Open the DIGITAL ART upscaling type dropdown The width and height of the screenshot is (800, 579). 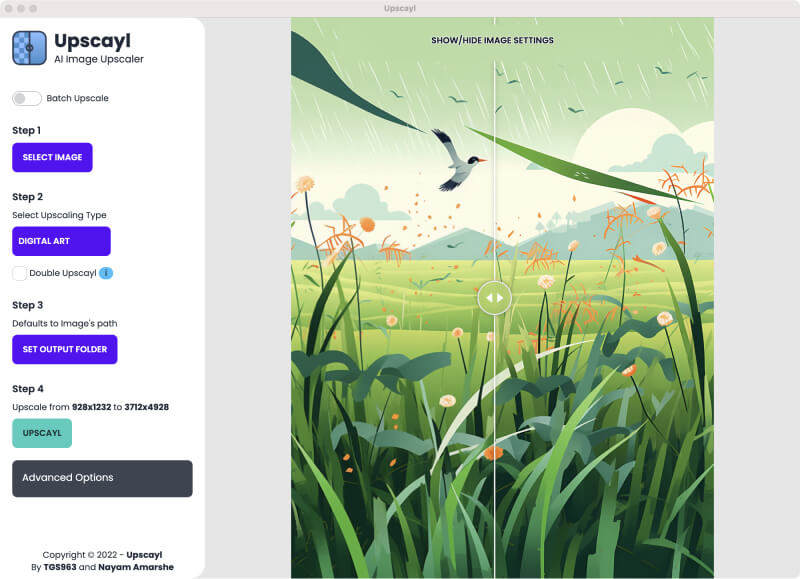point(61,241)
